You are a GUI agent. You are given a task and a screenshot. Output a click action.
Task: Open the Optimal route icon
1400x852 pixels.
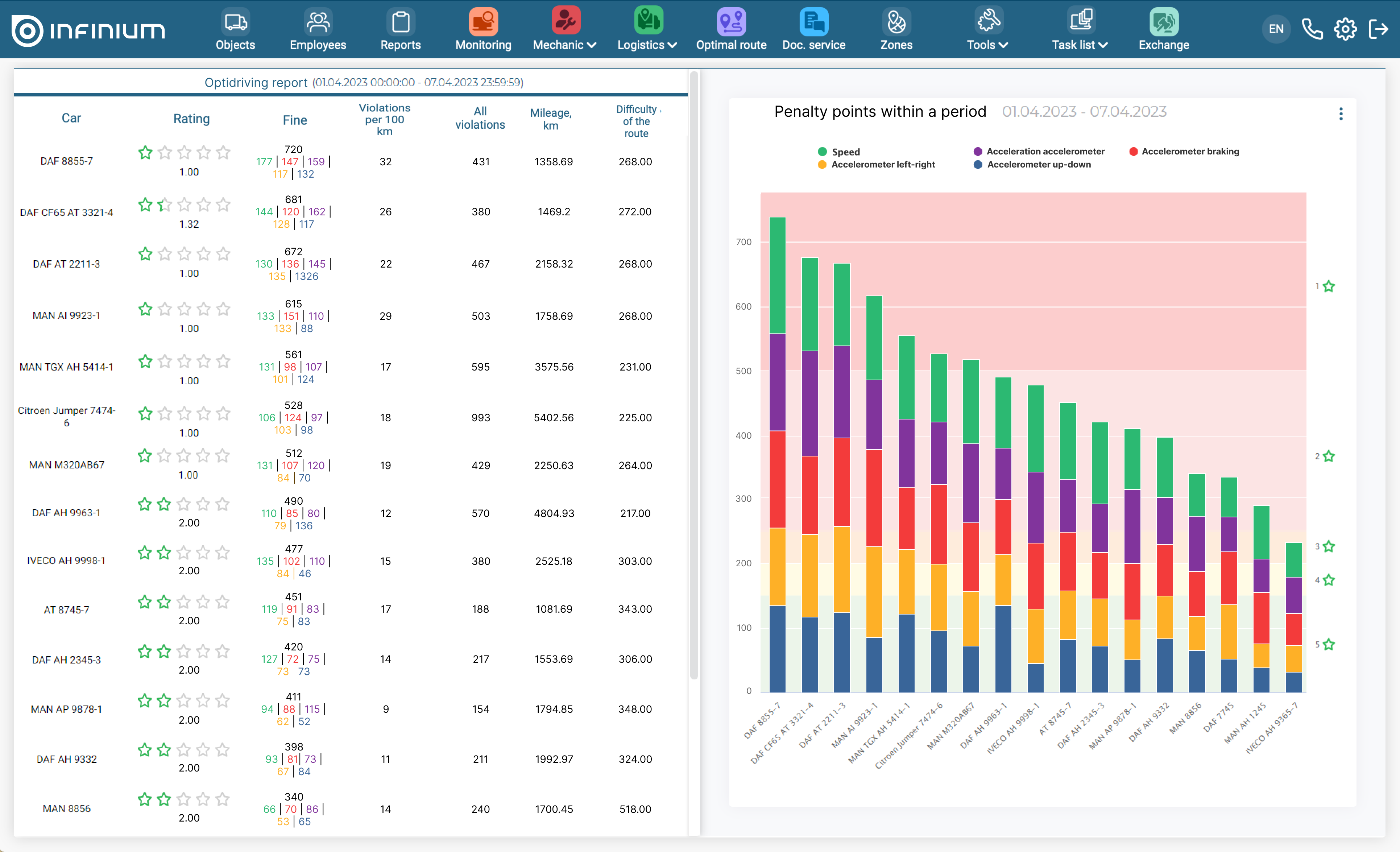(x=731, y=22)
